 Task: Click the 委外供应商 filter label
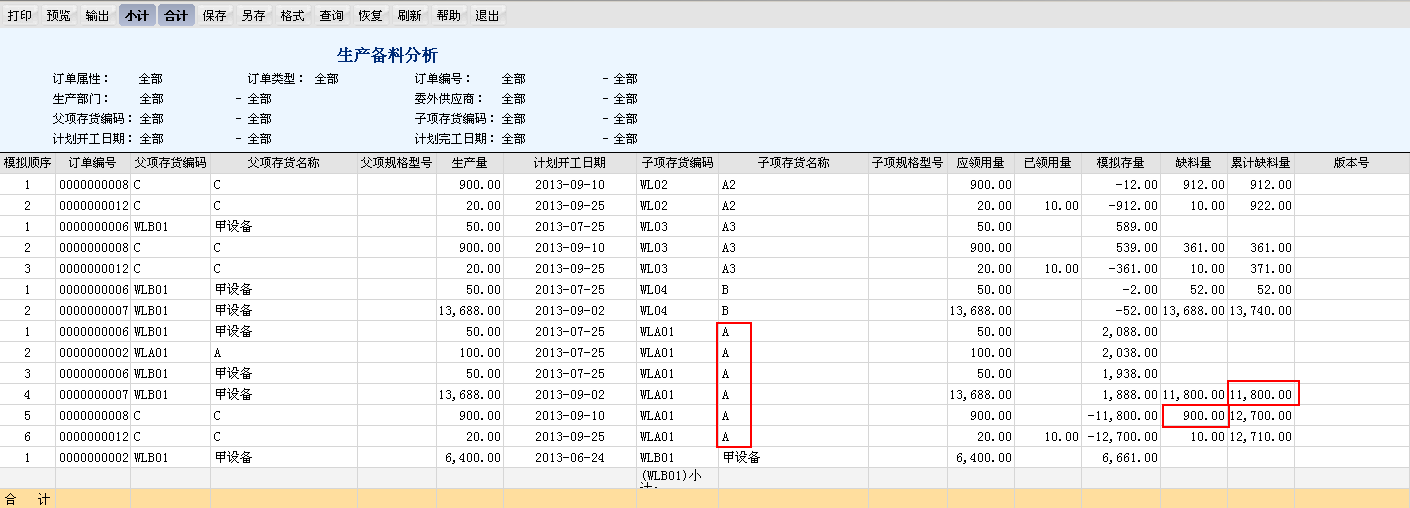[x=449, y=99]
